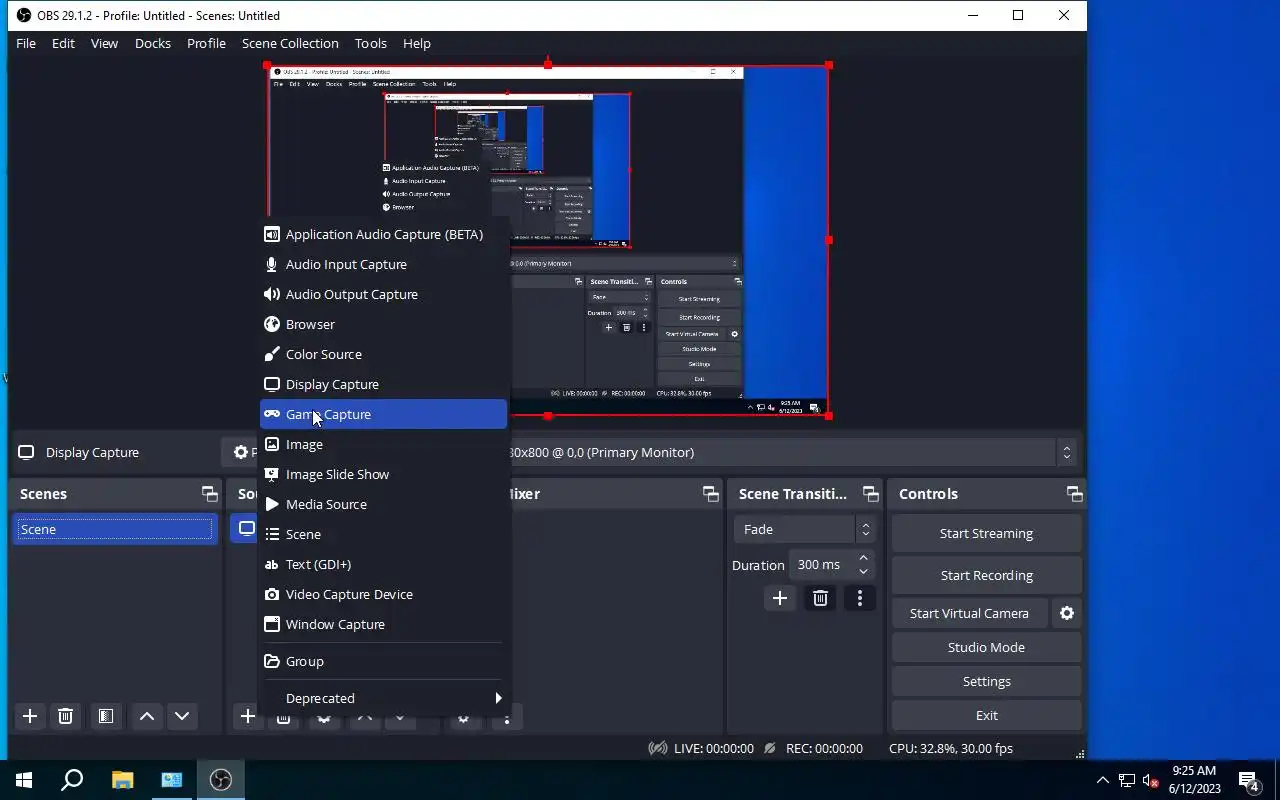The width and height of the screenshot is (1280, 800).
Task: Click the Window Capture icon
Action: 271,624
